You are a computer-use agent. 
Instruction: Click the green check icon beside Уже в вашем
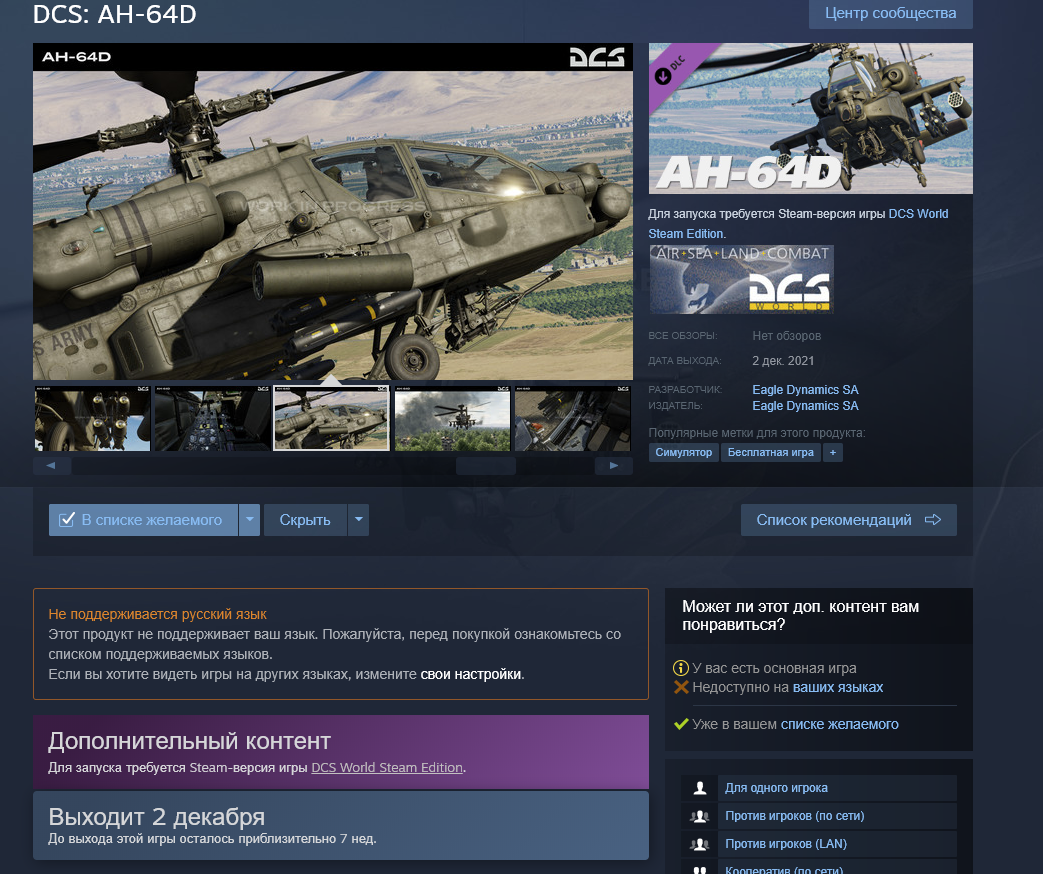tap(680, 724)
